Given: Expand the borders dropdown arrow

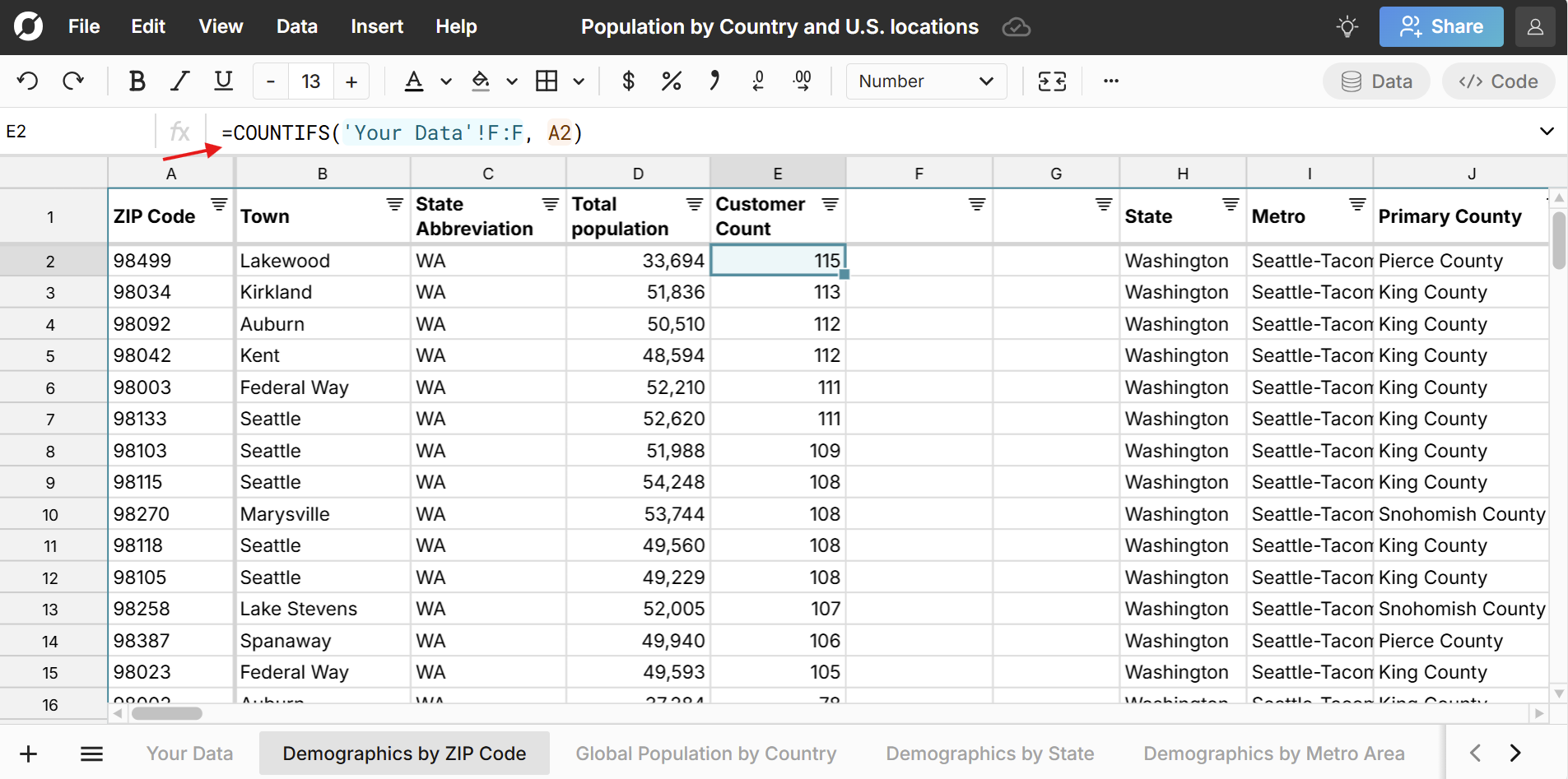Looking at the screenshot, I should (x=579, y=81).
